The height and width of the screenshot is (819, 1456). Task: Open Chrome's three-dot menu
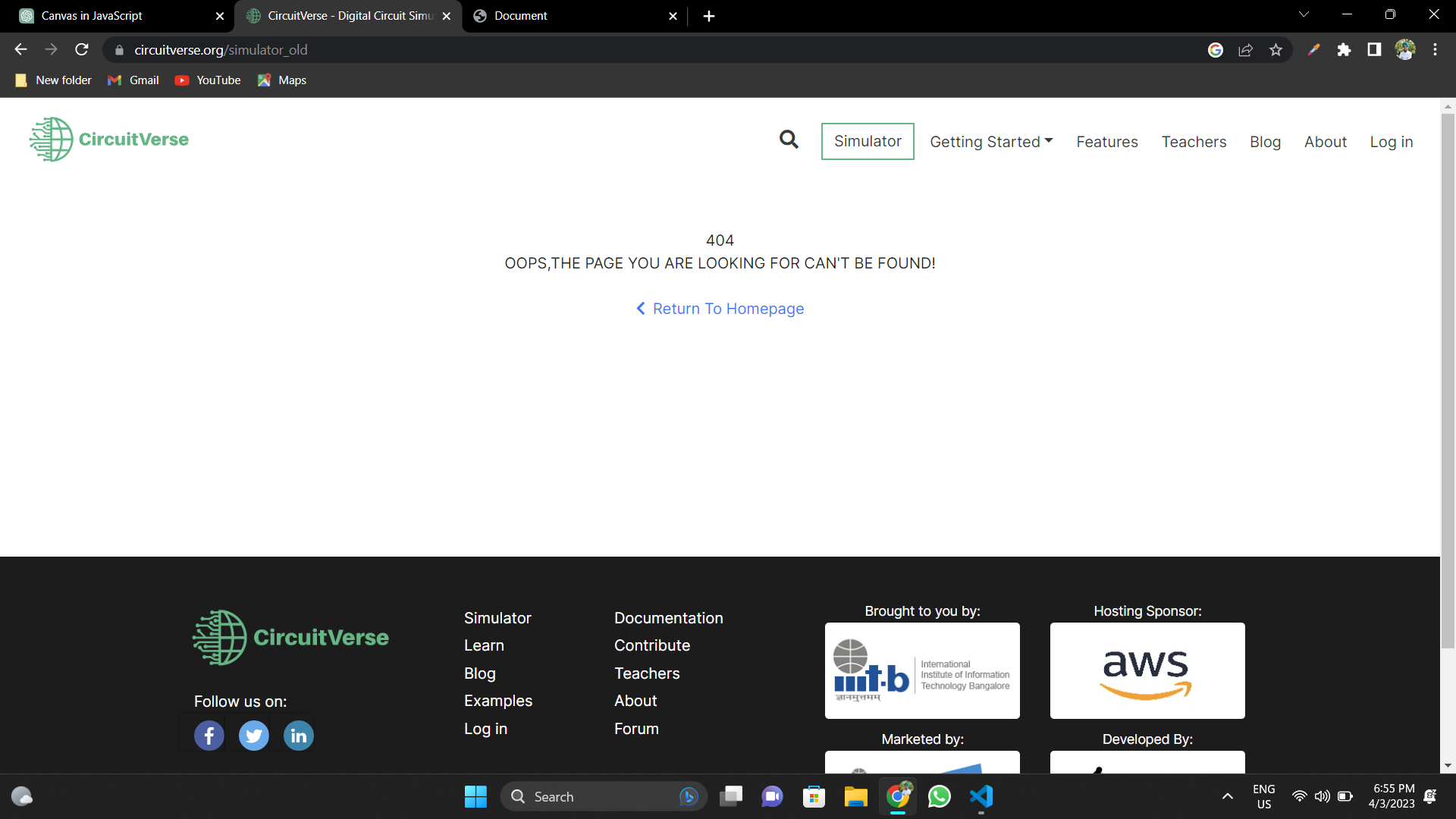click(1435, 49)
